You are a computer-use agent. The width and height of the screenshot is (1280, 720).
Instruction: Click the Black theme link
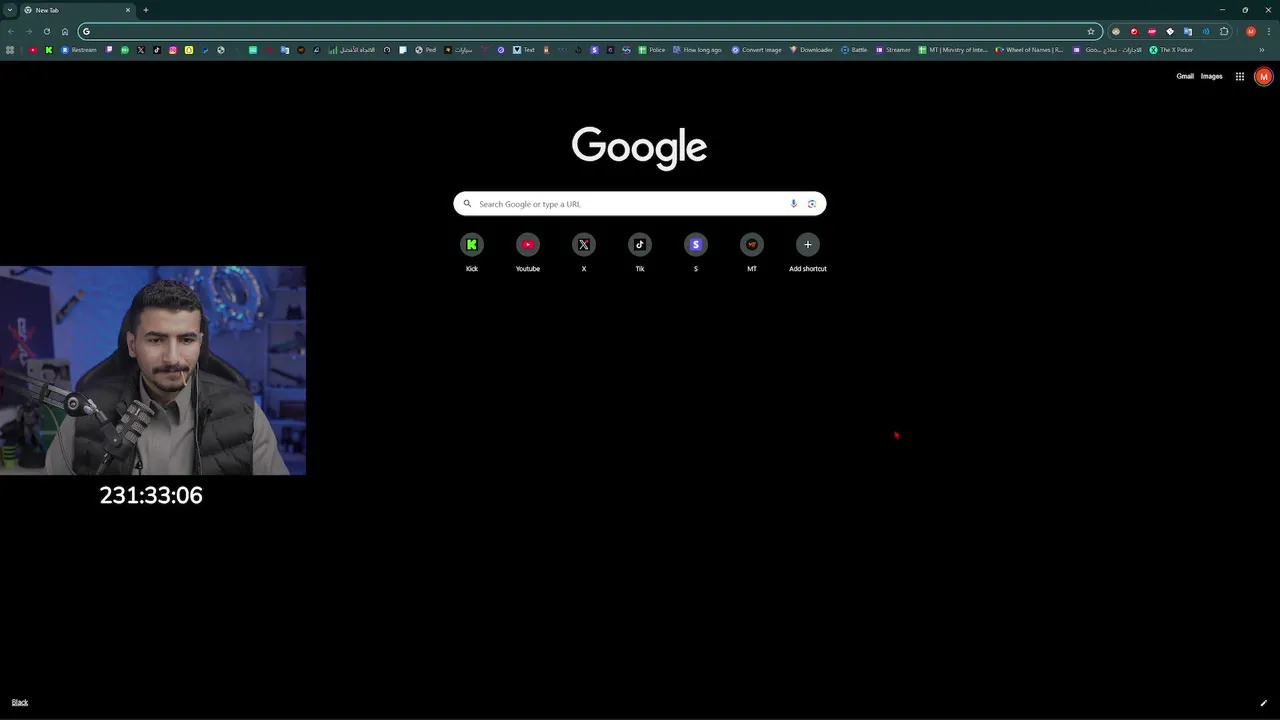click(20, 703)
